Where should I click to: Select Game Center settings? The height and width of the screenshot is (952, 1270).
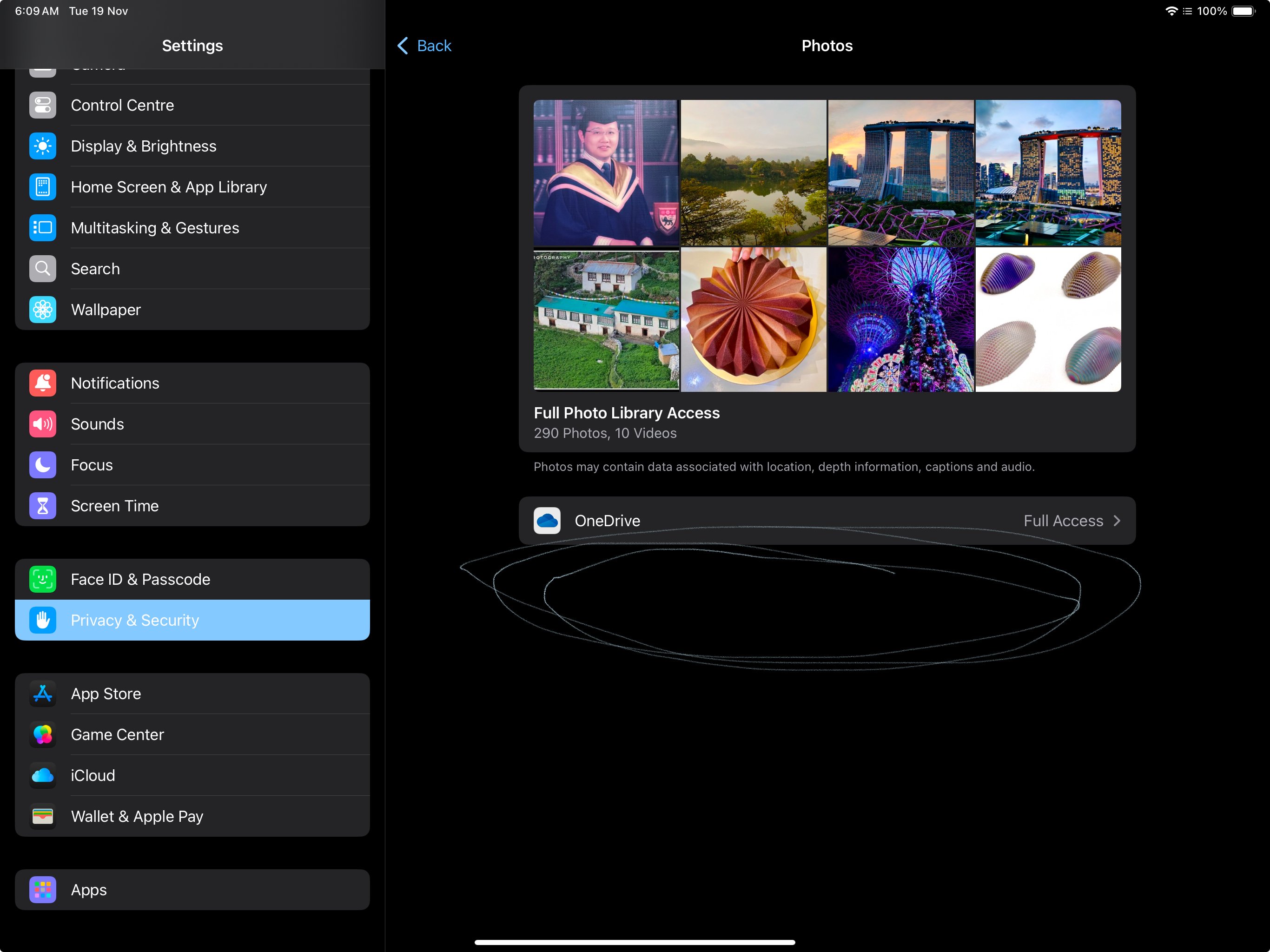click(x=192, y=734)
